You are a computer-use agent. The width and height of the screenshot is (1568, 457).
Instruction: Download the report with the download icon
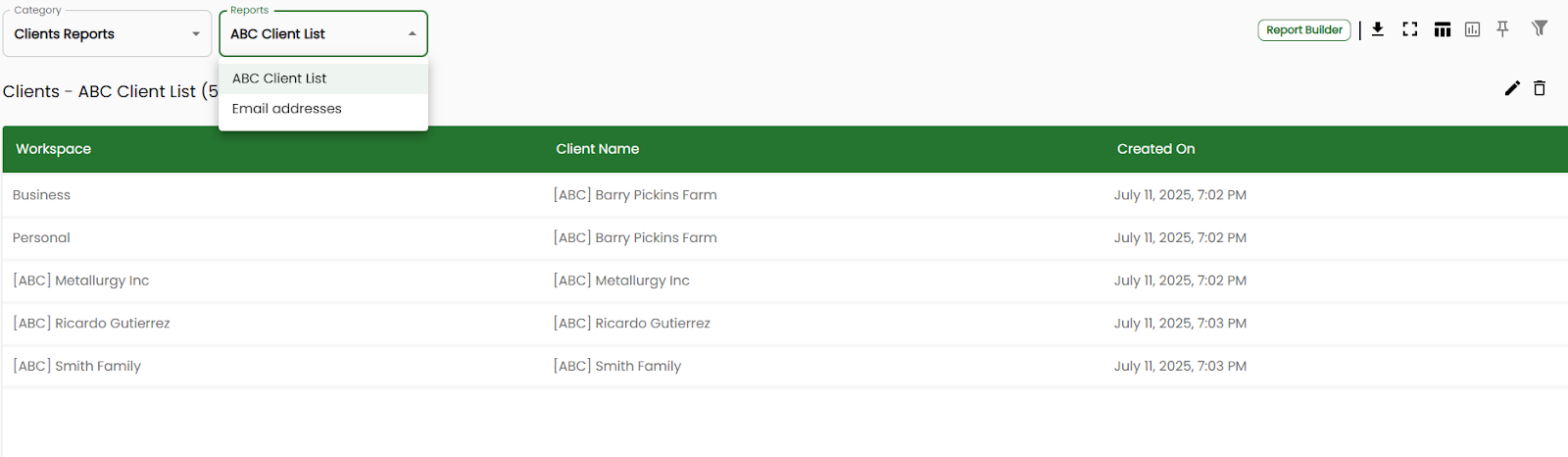pyautogui.click(x=1378, y=29)
